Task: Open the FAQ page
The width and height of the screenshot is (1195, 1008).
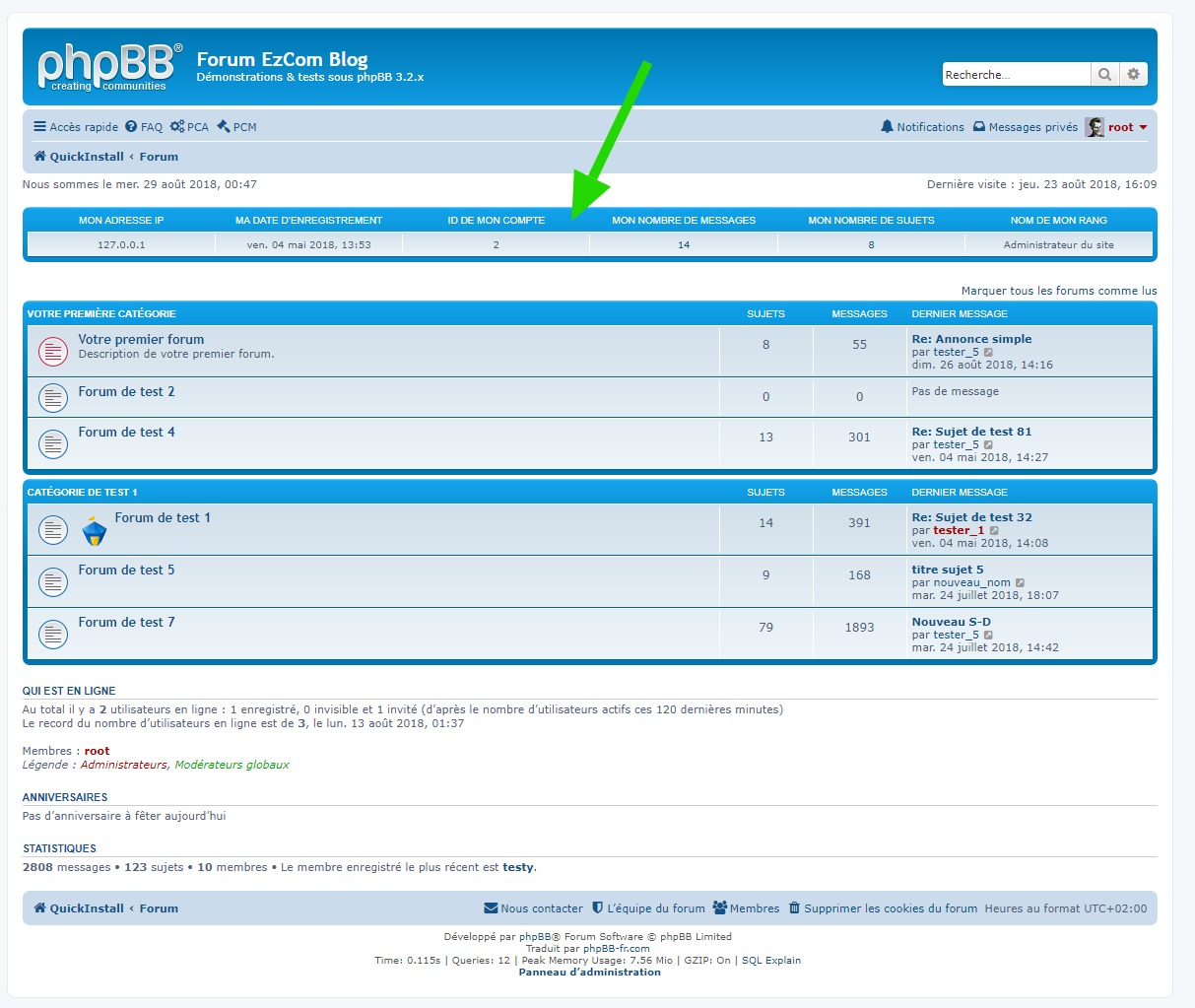Action: point(144,127)
